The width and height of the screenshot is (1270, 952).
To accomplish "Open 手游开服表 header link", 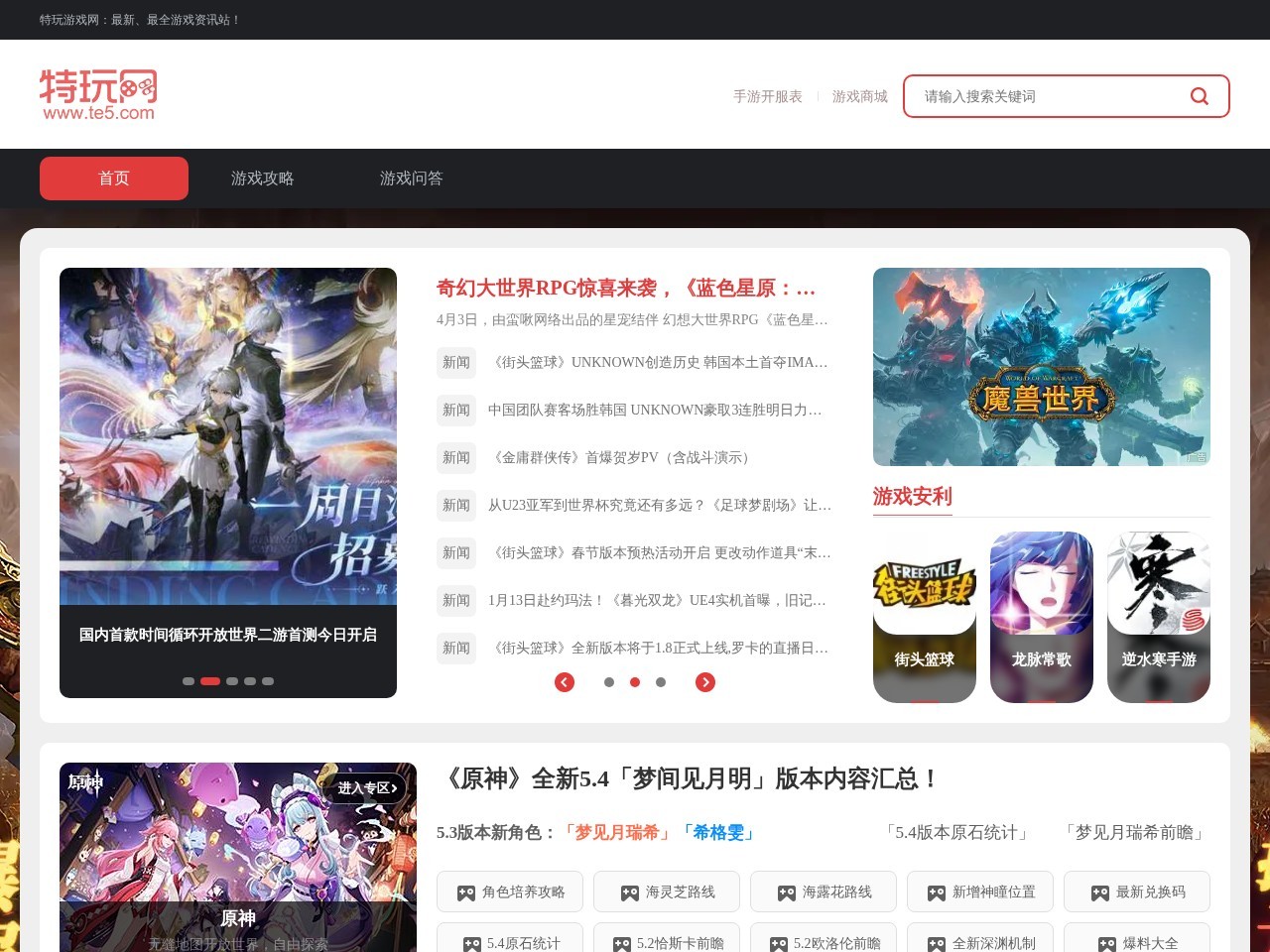I will point(768,96).
